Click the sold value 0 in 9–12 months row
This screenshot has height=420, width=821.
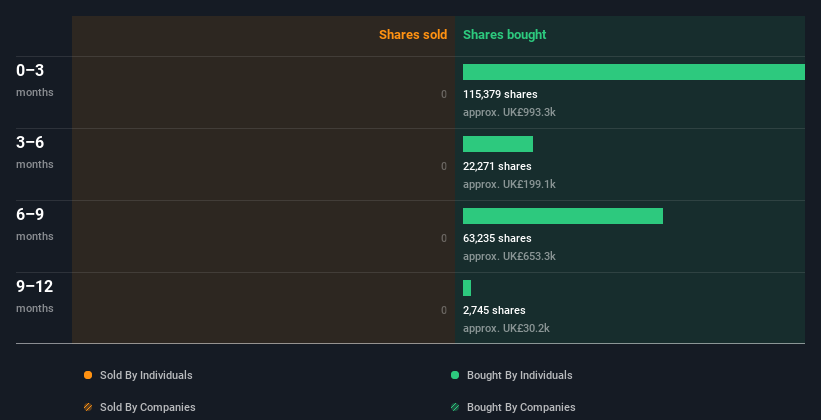pyautogui.click(x=444, y=310)
